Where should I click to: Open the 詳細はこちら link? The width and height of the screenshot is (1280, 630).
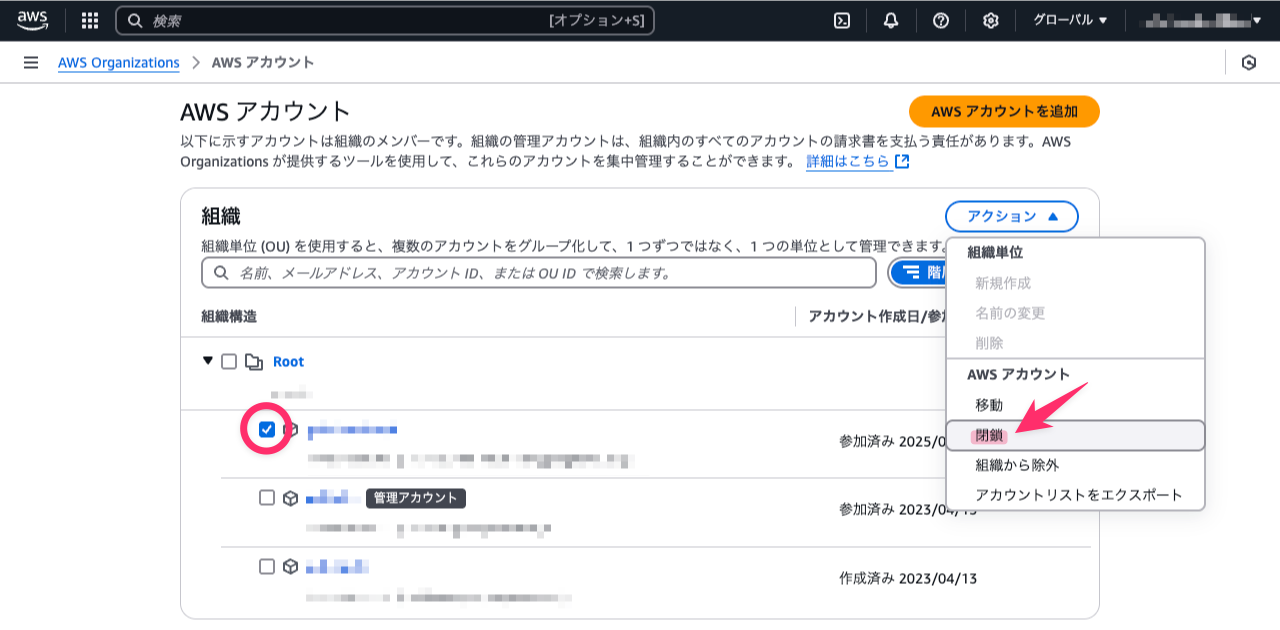pyautogui.click(x=848, y=161)
